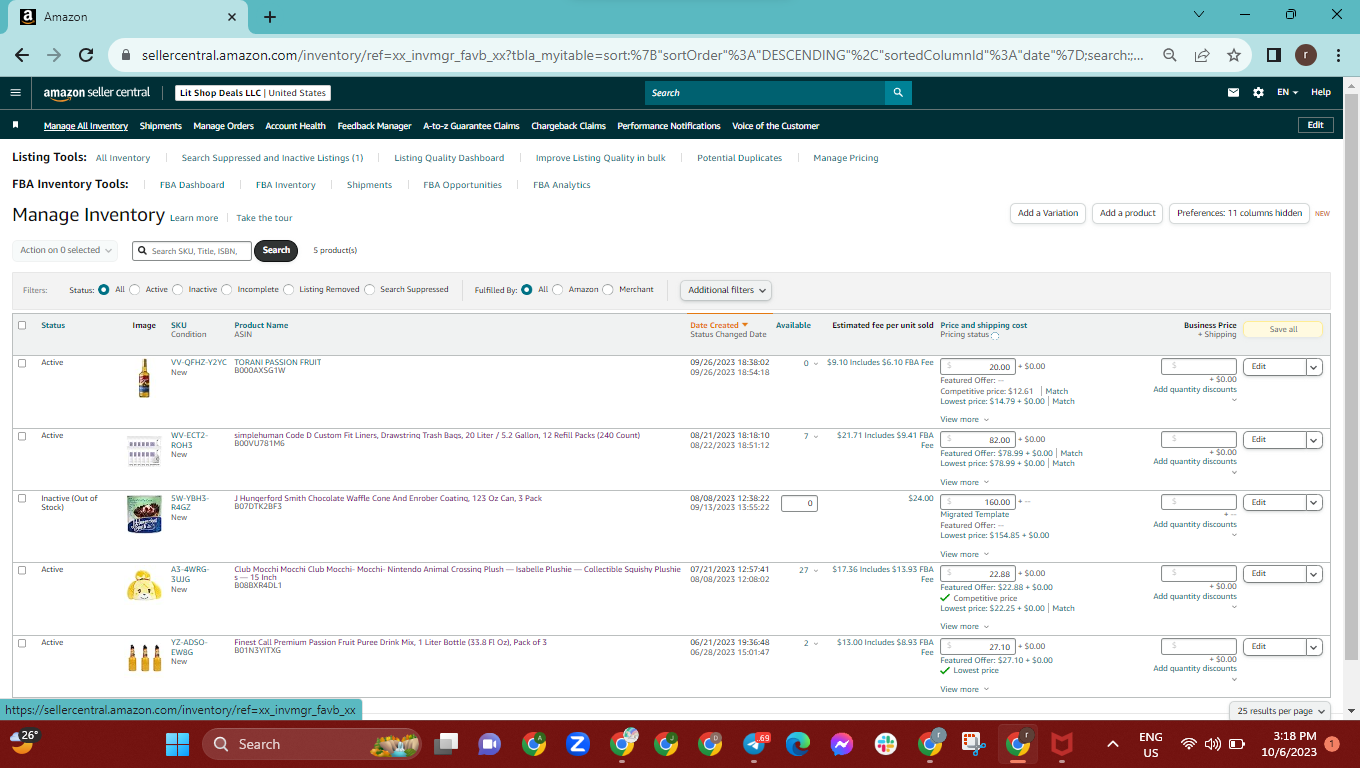The width and height of the screenshot is (1360, 768).
Task: Expand available quantity arrow for simplehuman row
Action: (816, 437)
